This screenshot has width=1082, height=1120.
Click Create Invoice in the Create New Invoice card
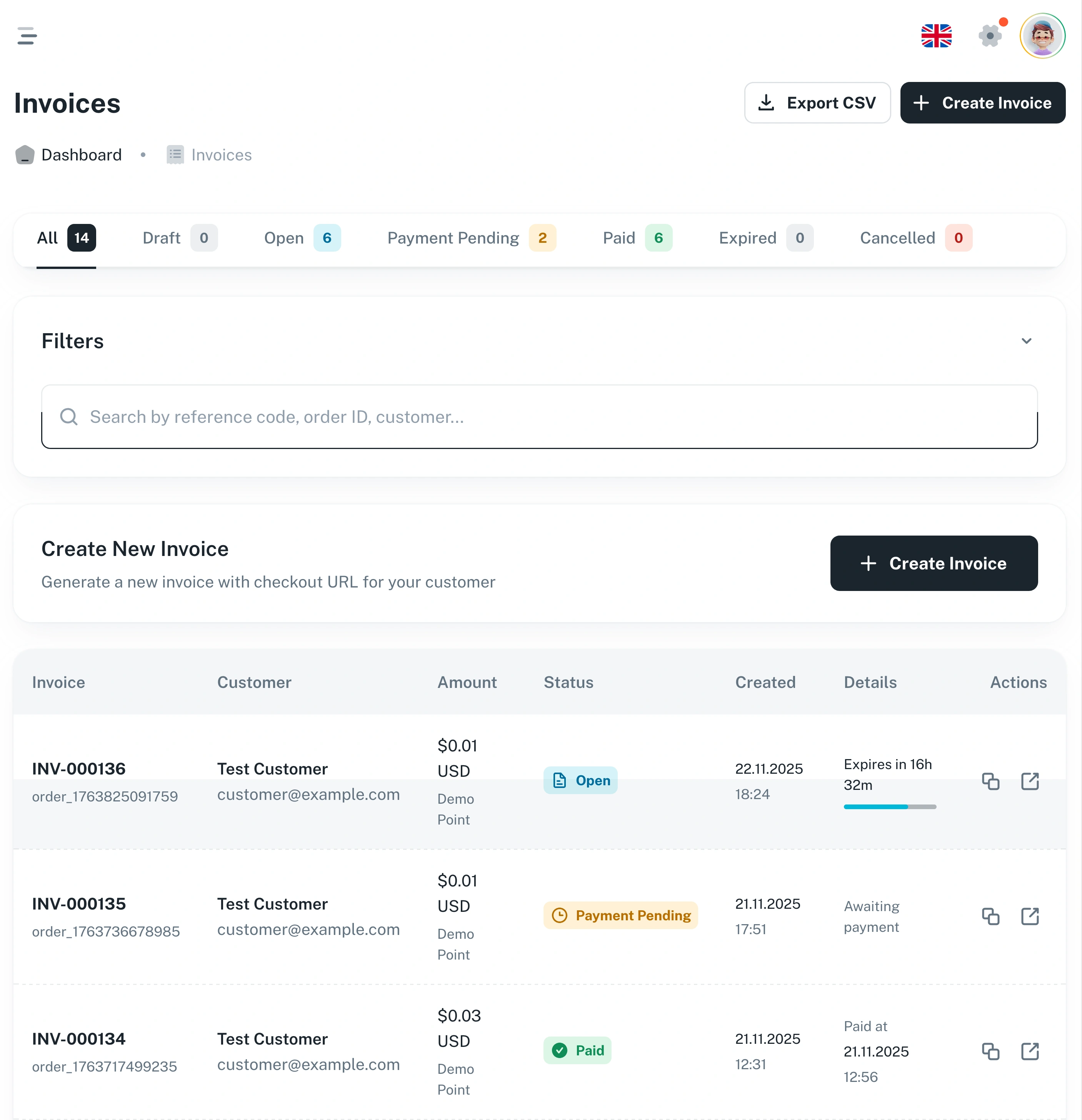[934, 563]
